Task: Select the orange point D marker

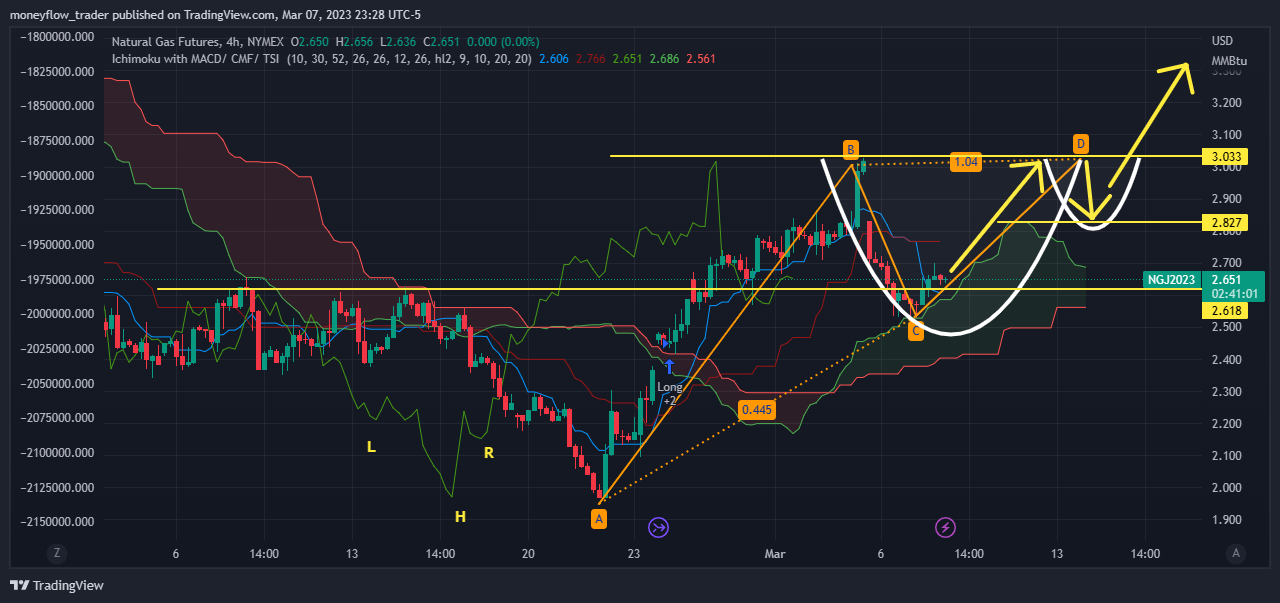Action: tap(1081, 142)
